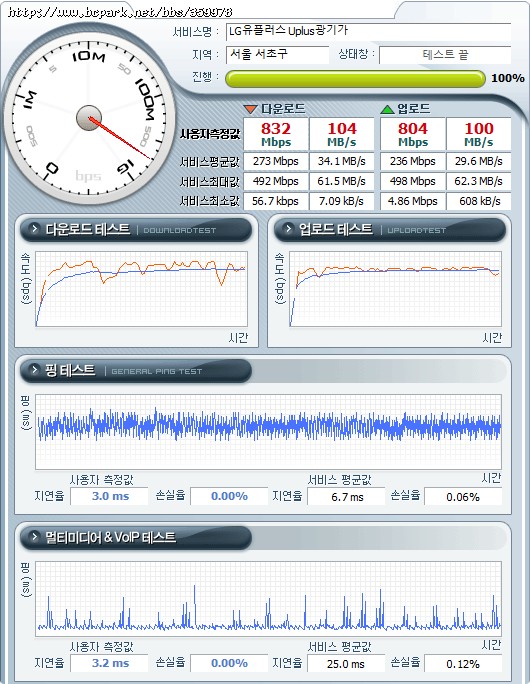Click the ping service loss 0.06%
Screen dimensions: 530x684
pos(463,496)
